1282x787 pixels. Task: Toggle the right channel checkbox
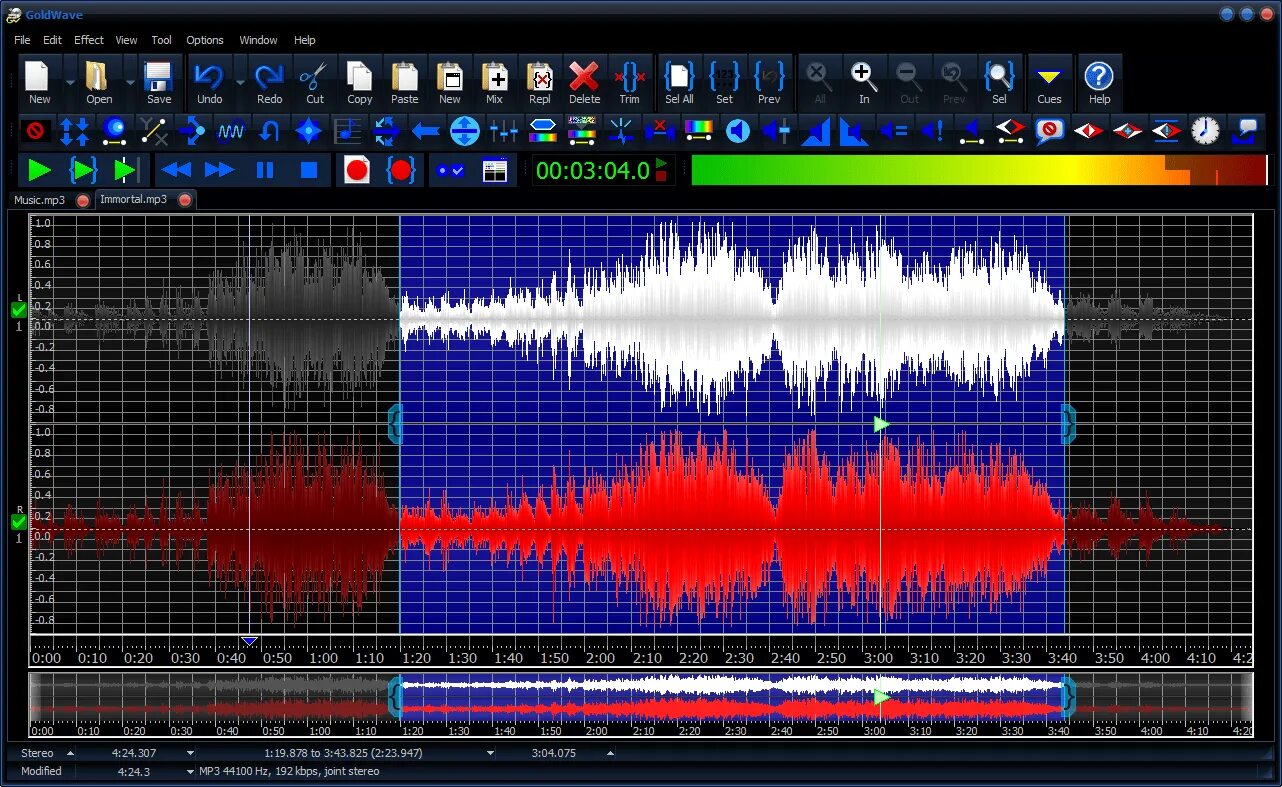[17, 521]
